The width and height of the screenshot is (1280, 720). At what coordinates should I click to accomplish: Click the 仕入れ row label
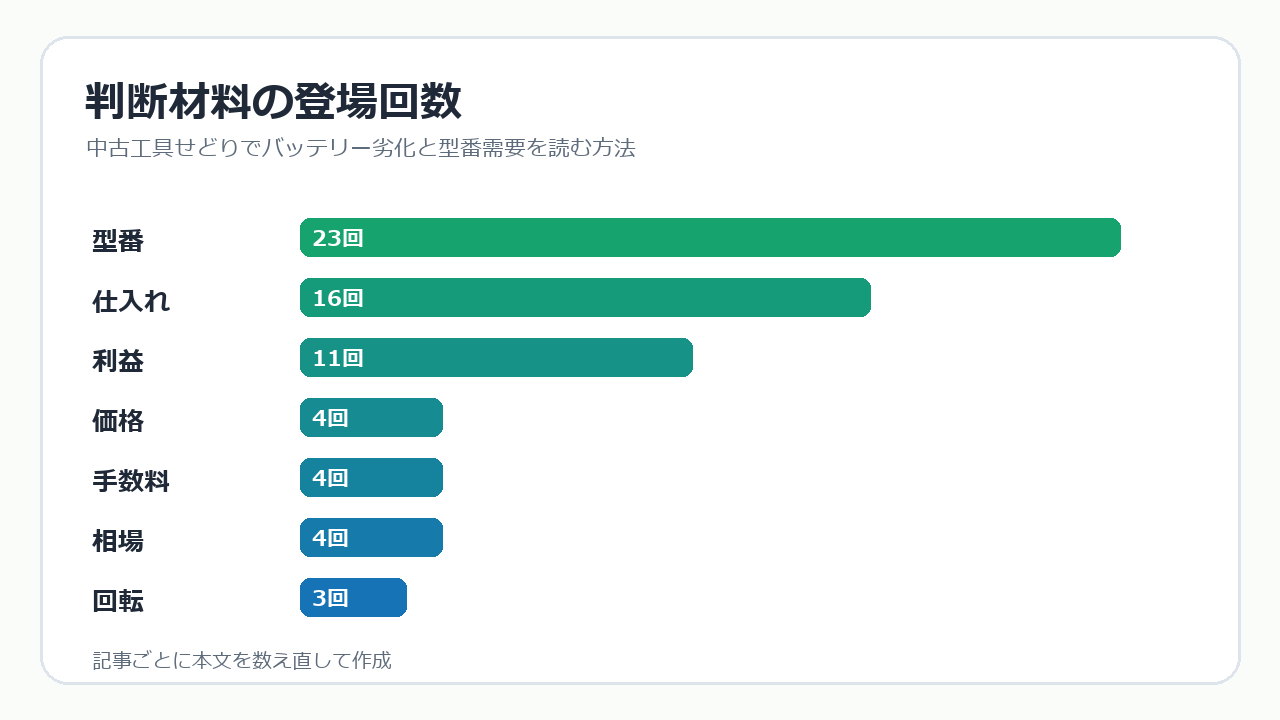131,301
